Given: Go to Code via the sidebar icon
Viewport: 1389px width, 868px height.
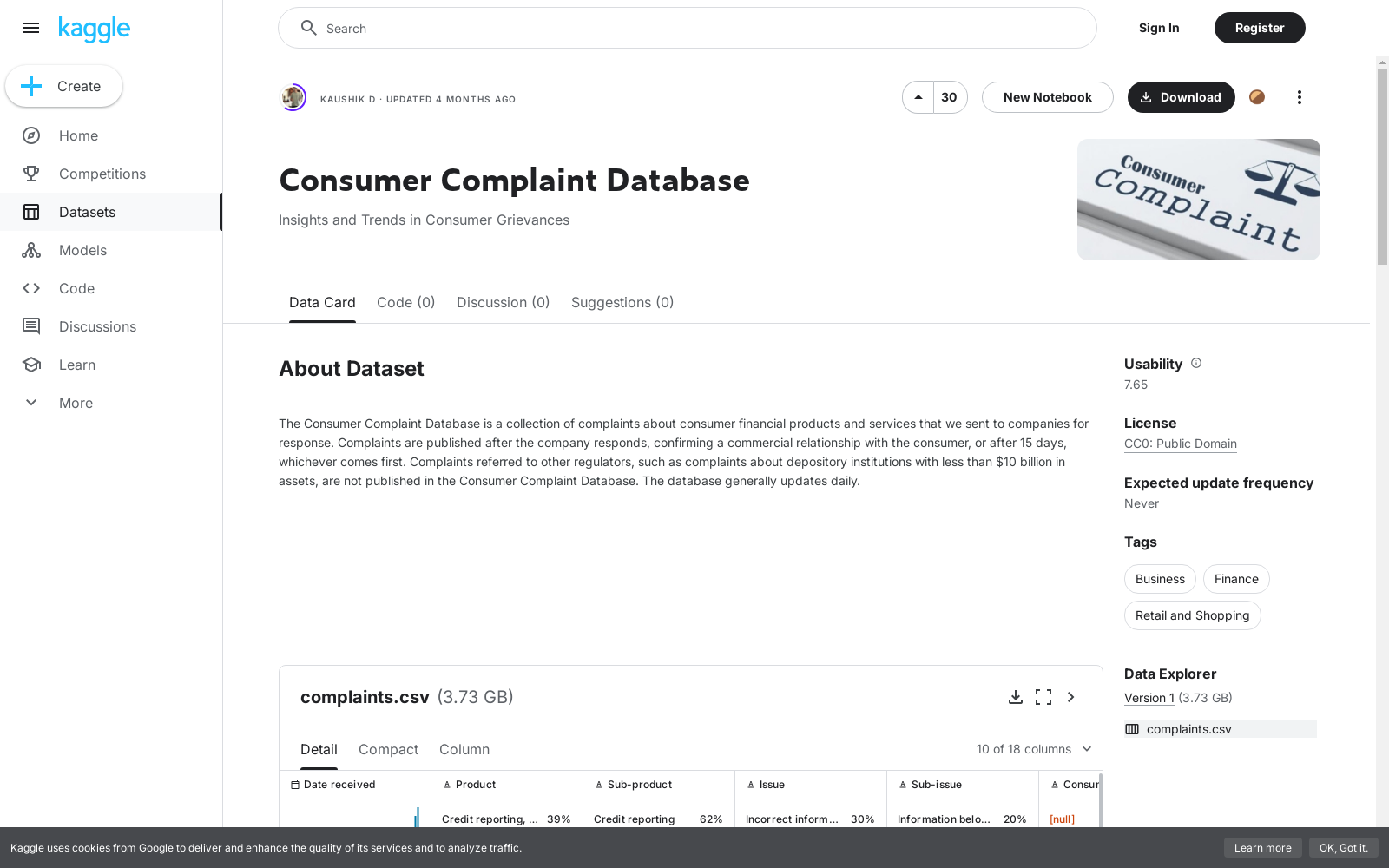Looking at the screenshot, I should point(76,288).
